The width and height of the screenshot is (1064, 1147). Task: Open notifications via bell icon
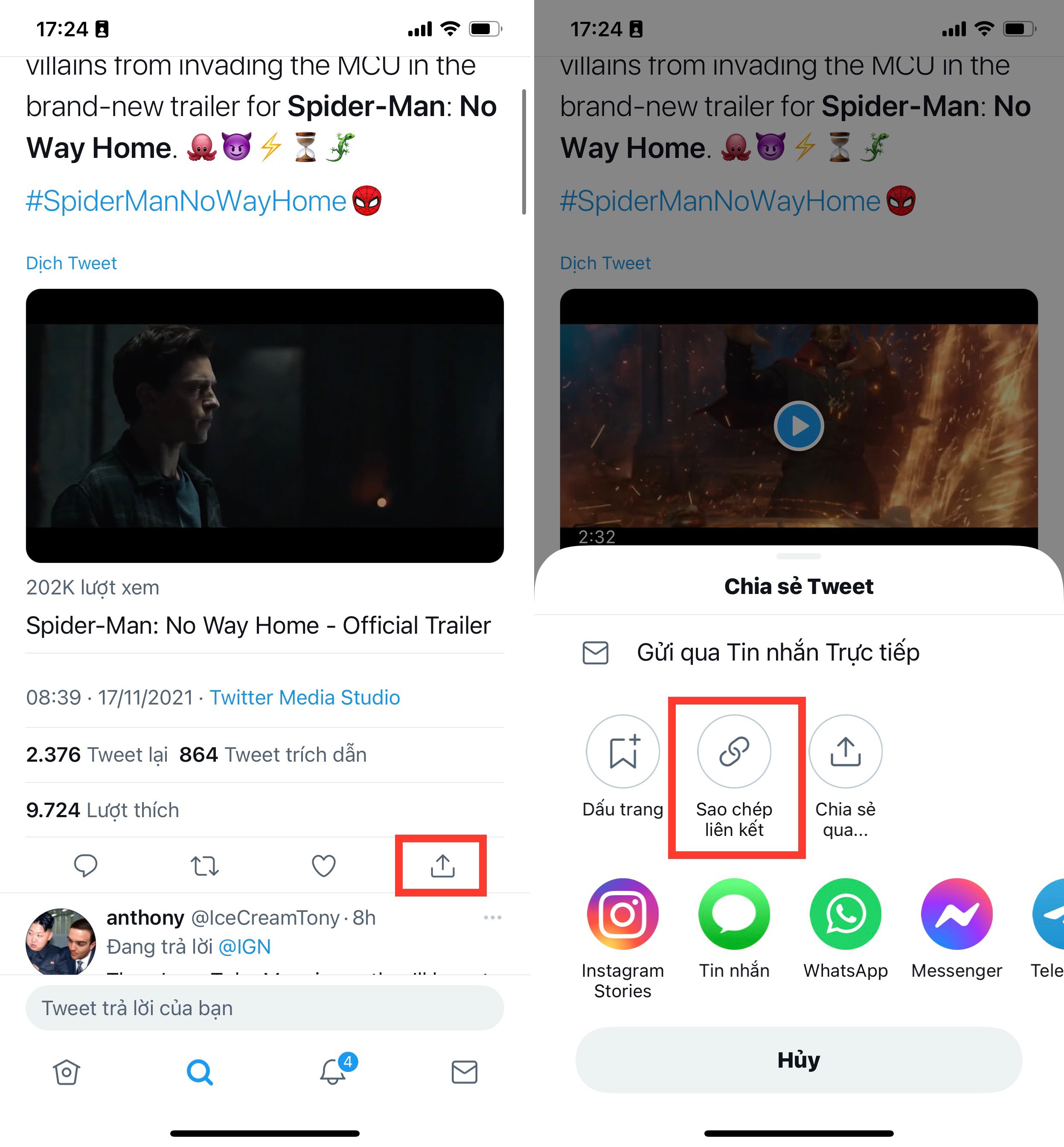331,1073
